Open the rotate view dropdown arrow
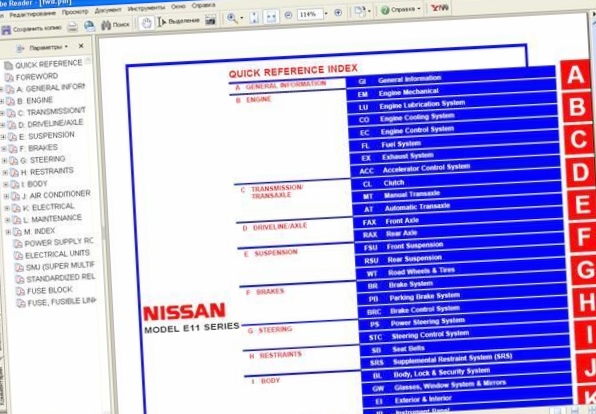Screen dimensions: 596x414 point(369,11)
